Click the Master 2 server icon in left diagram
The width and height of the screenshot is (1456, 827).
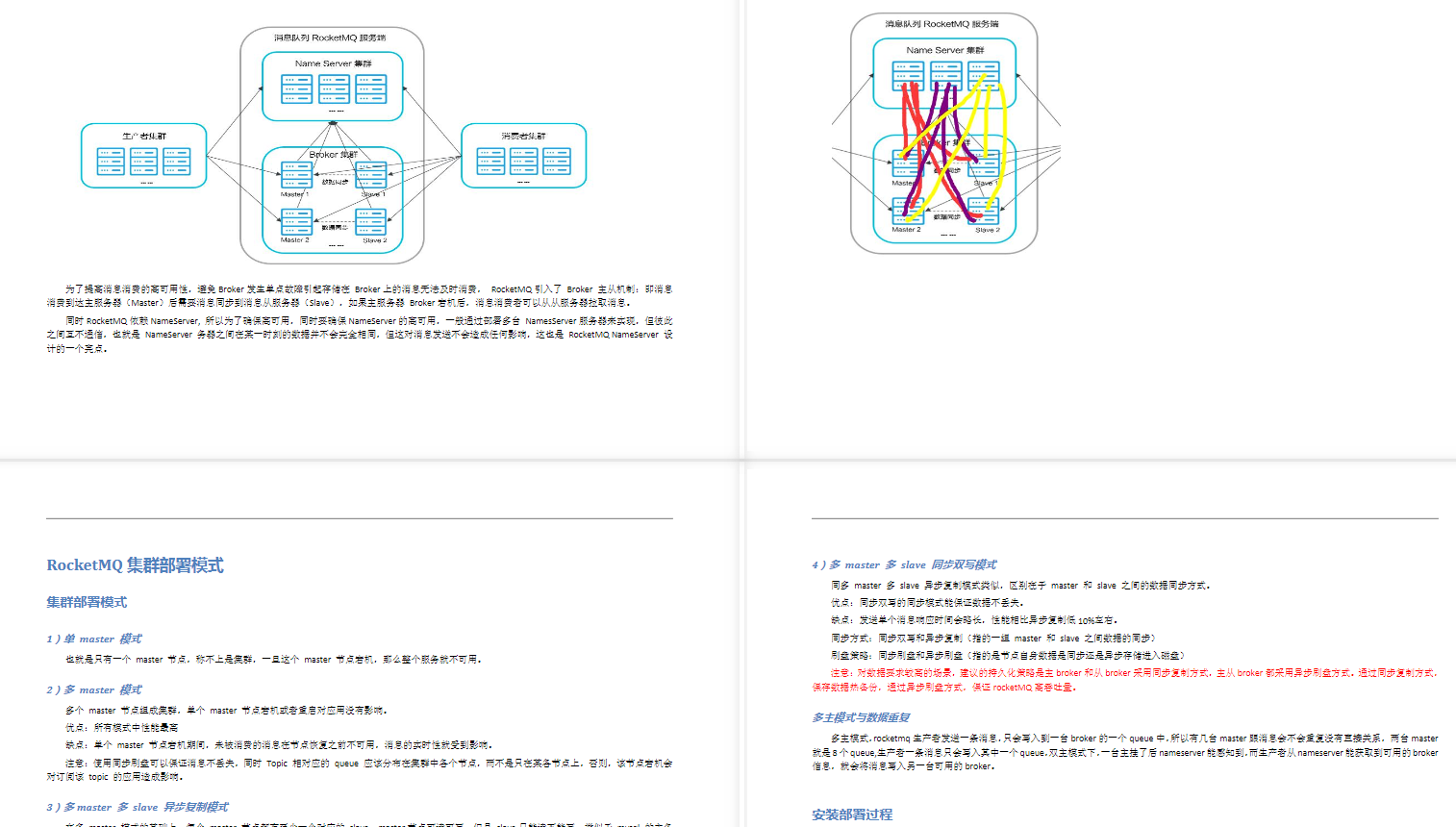[296, 222]
